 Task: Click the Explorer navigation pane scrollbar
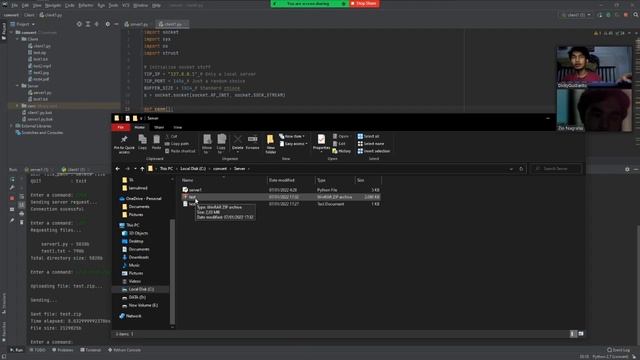tap(172, 271)
